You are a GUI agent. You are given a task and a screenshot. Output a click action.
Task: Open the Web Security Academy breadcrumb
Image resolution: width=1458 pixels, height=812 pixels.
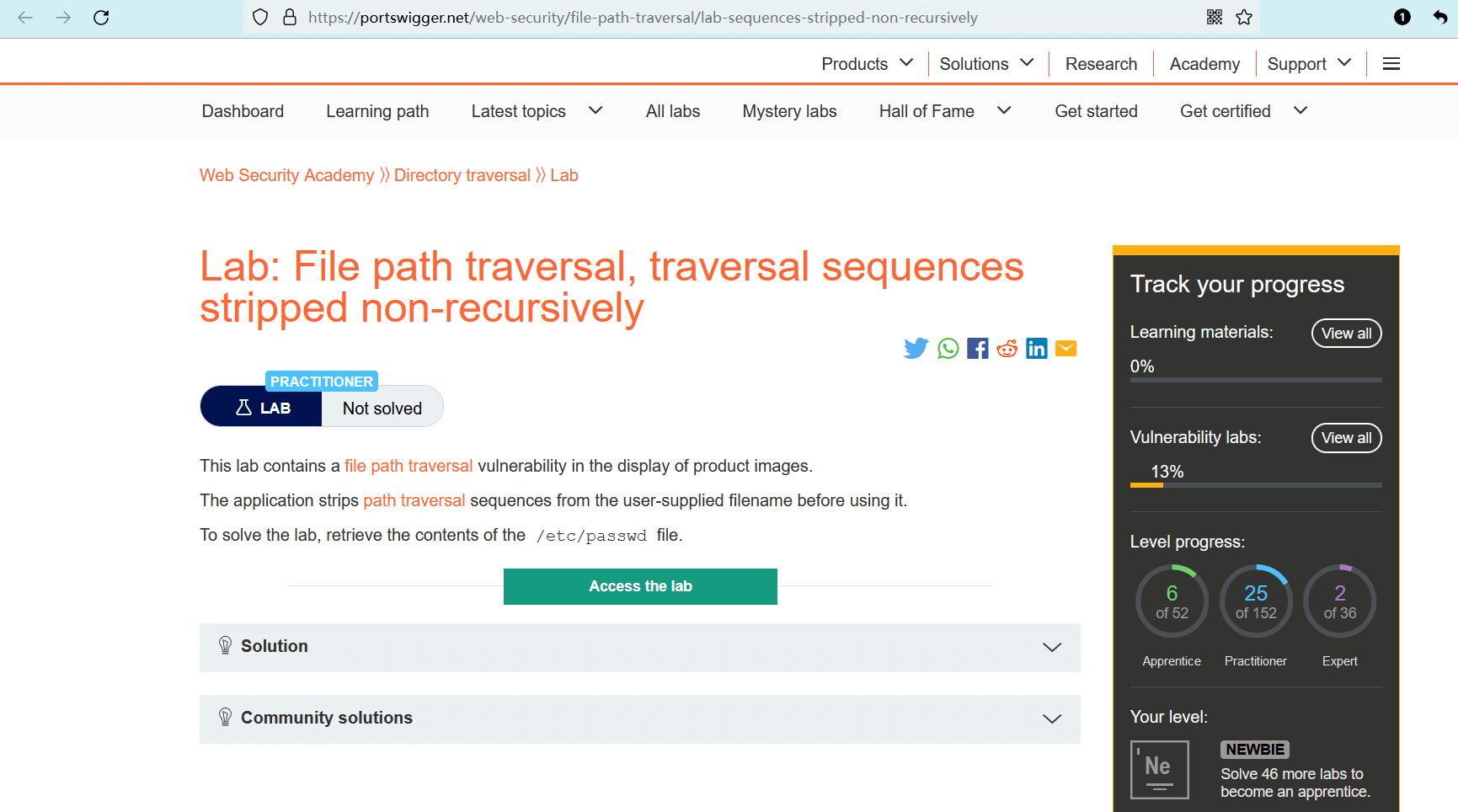[x=286, y=175]
